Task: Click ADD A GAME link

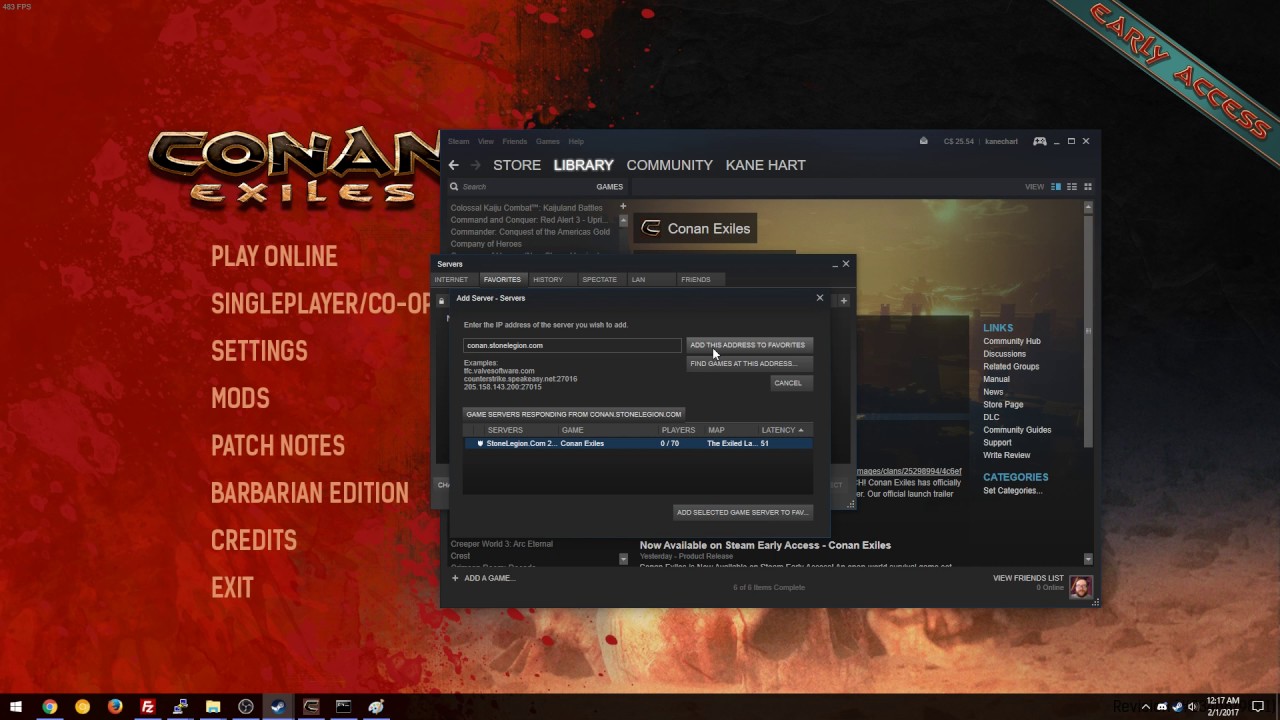Action: coord(483,578)
